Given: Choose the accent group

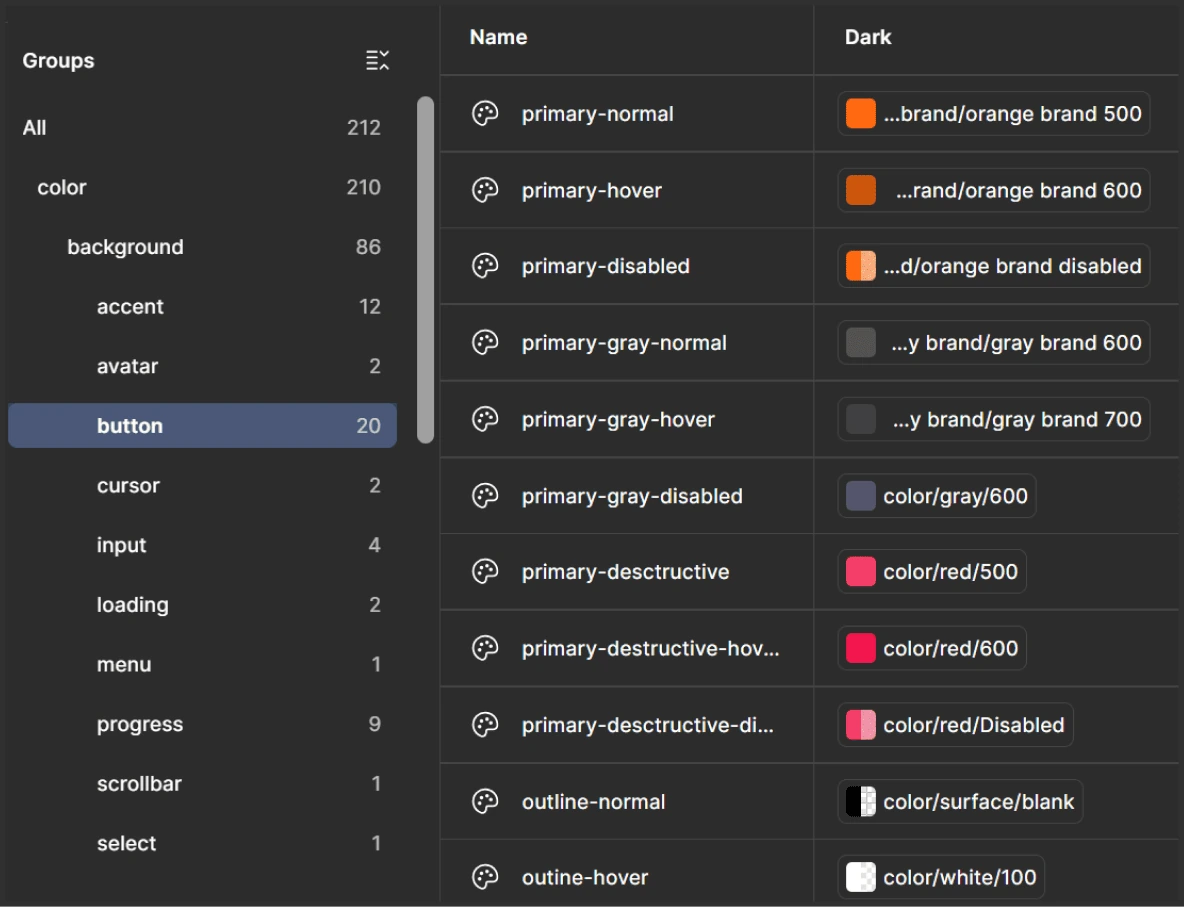Looking at the screenshot, I should (x=202, y=307).
